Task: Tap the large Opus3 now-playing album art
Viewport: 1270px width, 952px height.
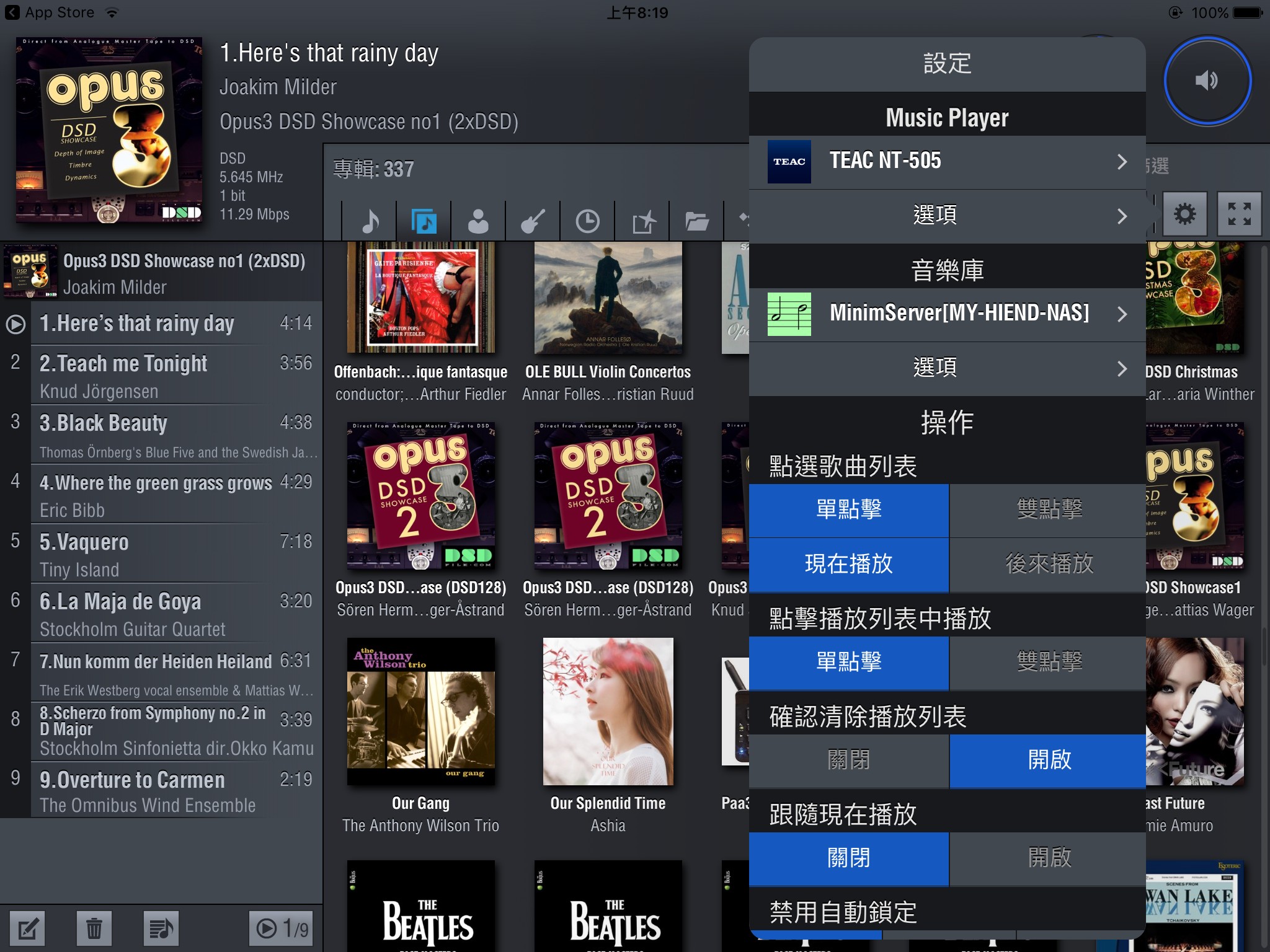Action: (109, 130)
